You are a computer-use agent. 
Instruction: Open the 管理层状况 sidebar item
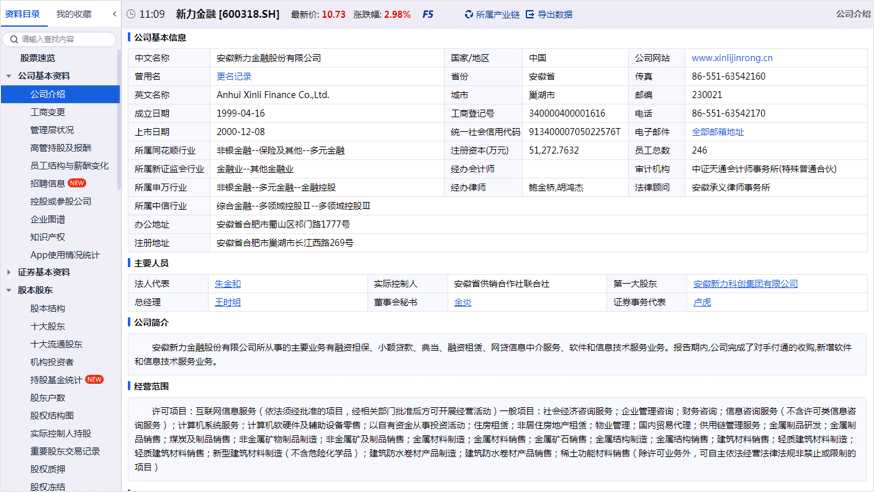click(52, 130)
